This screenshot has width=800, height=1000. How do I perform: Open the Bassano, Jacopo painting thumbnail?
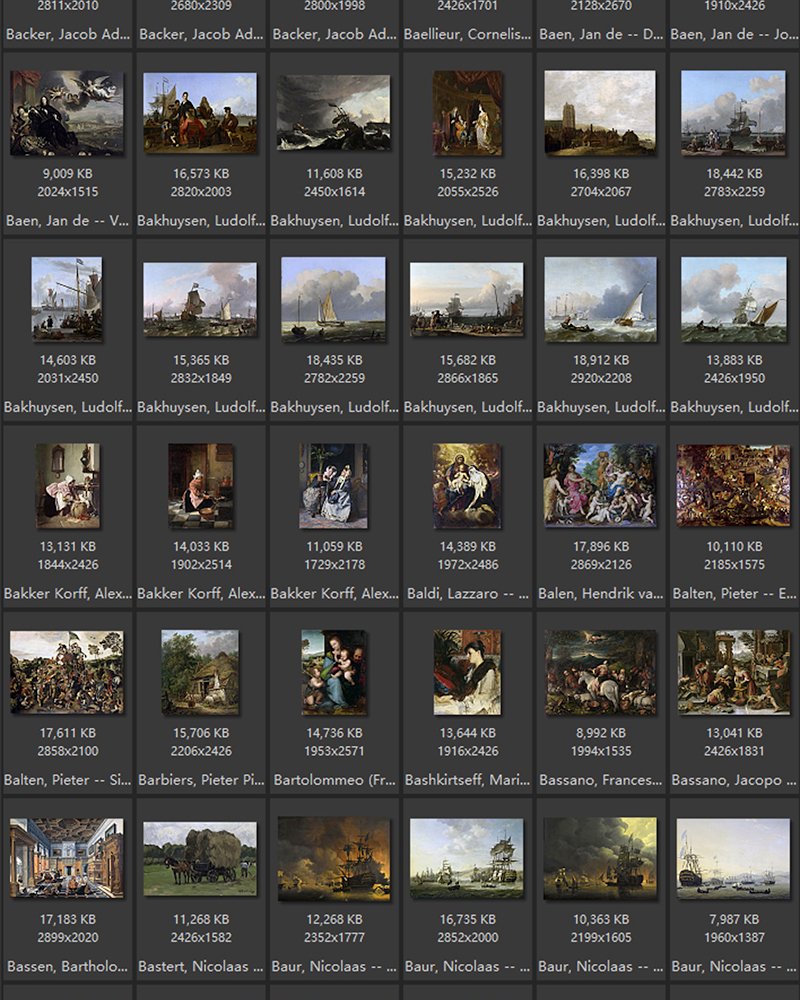coord(733,672)
